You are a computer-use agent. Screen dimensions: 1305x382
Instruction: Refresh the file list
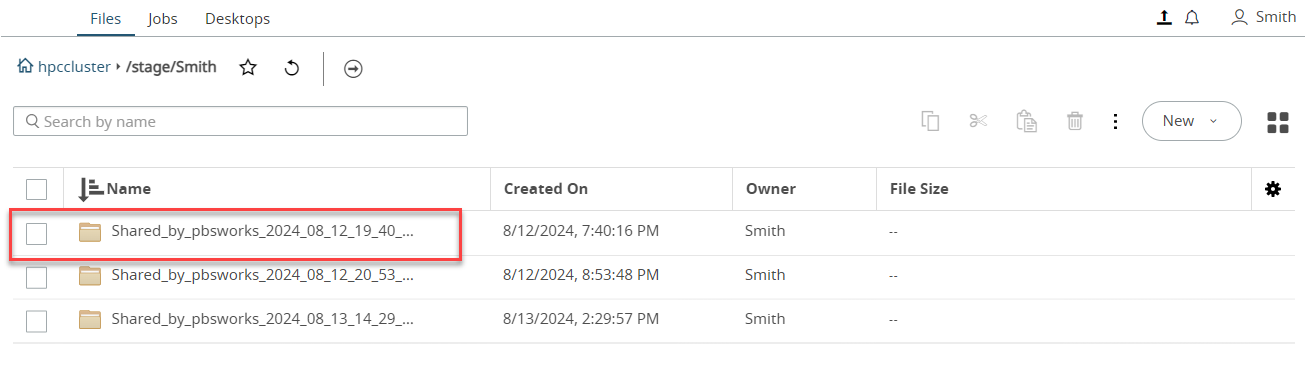tap(292, 68)
